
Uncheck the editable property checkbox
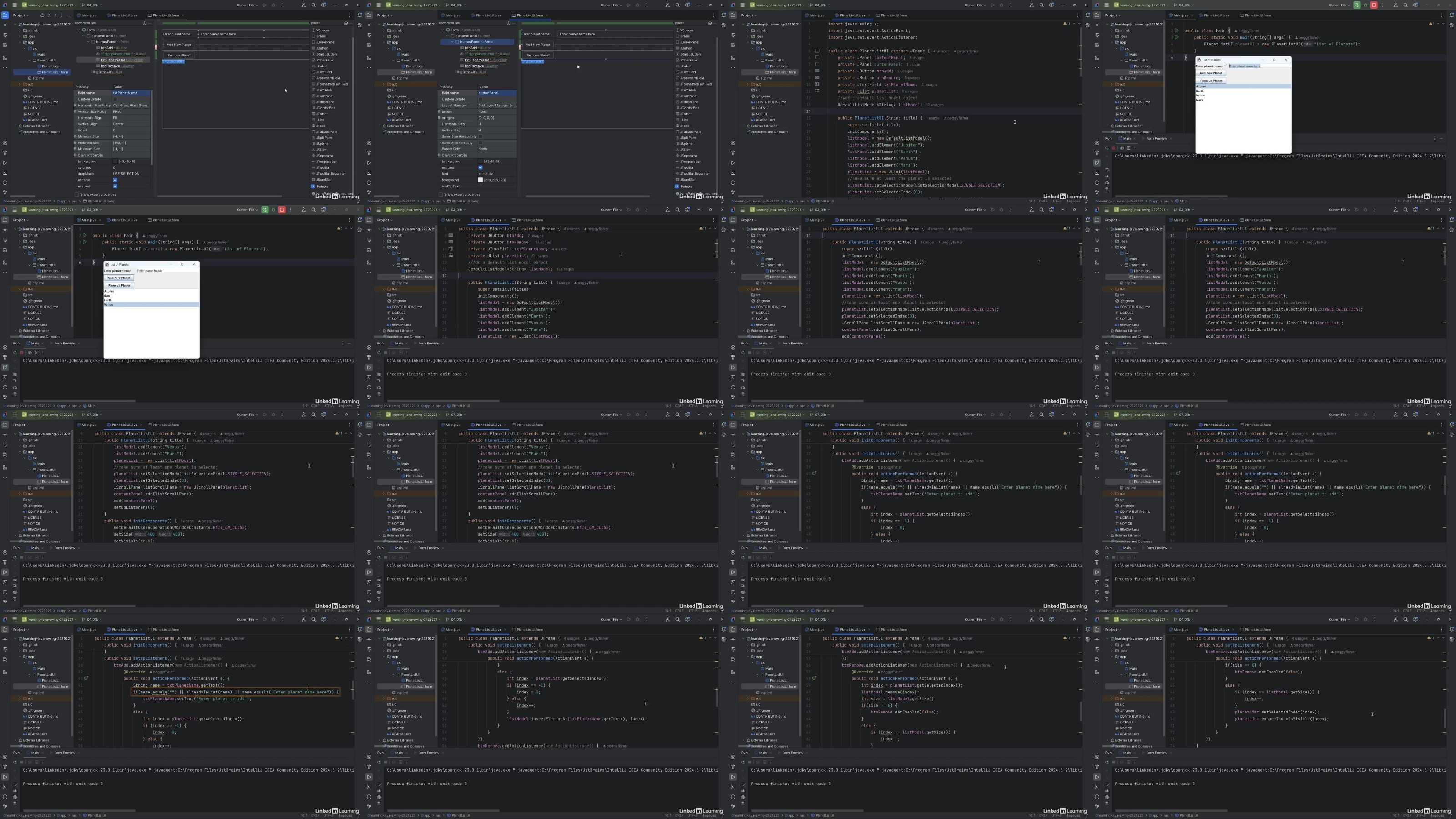(115, 180)
